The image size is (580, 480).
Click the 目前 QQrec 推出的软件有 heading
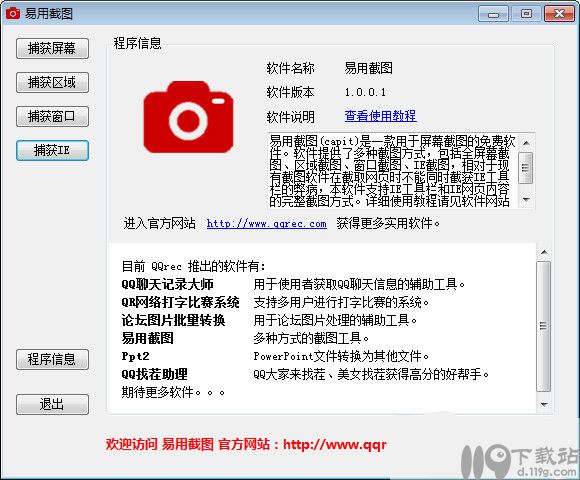tap(193, 266)
